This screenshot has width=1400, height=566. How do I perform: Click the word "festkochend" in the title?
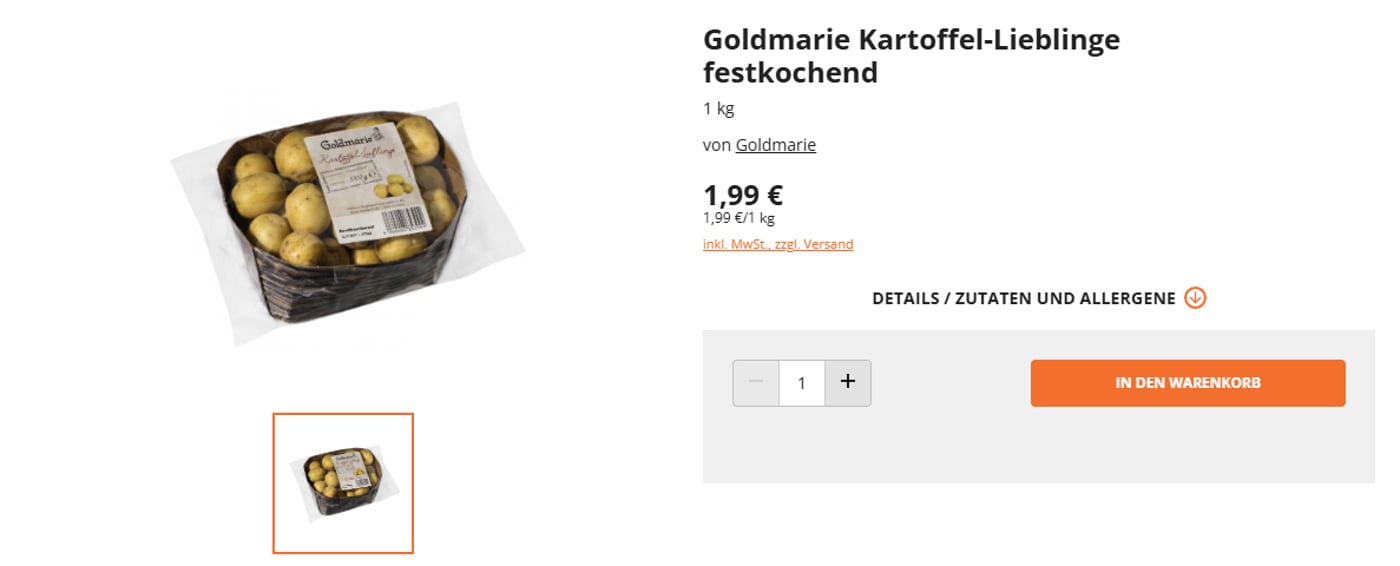point(790,73)
